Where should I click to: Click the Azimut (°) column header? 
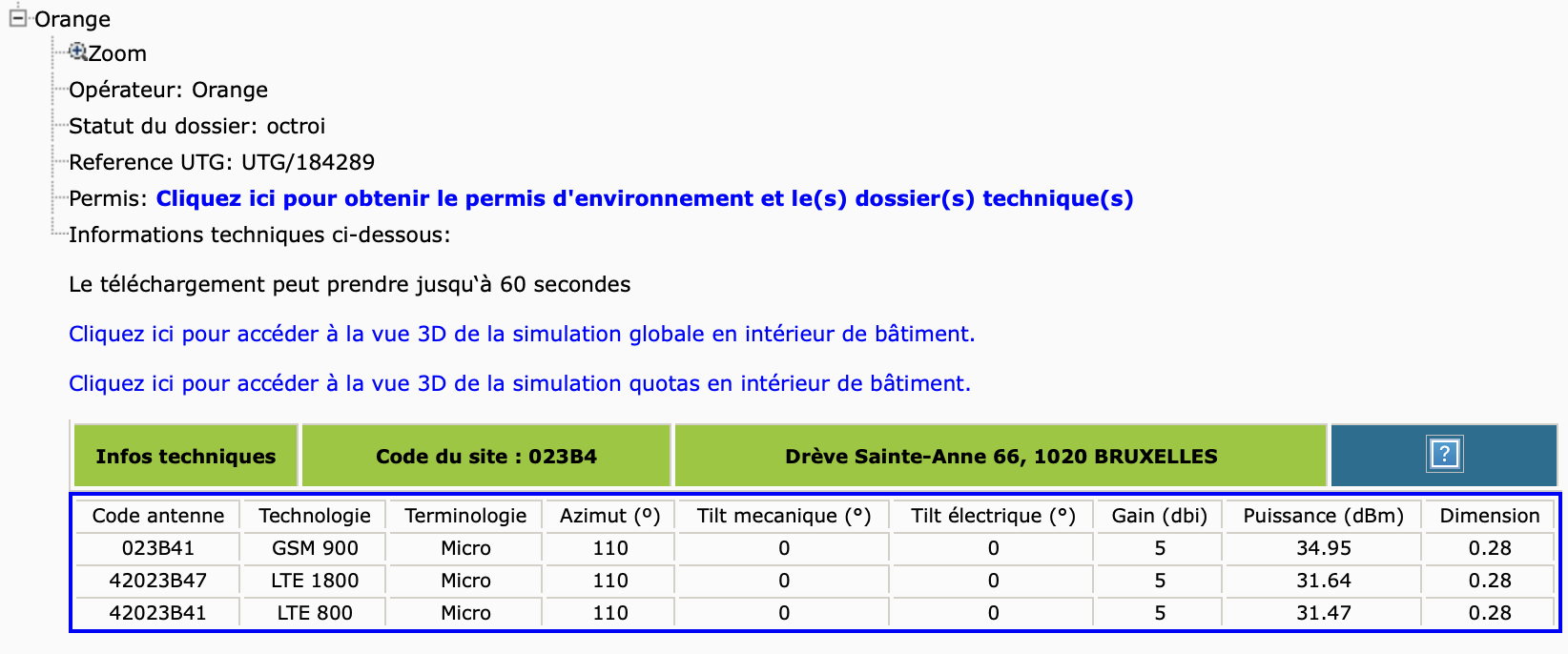(x=610, y=516)
